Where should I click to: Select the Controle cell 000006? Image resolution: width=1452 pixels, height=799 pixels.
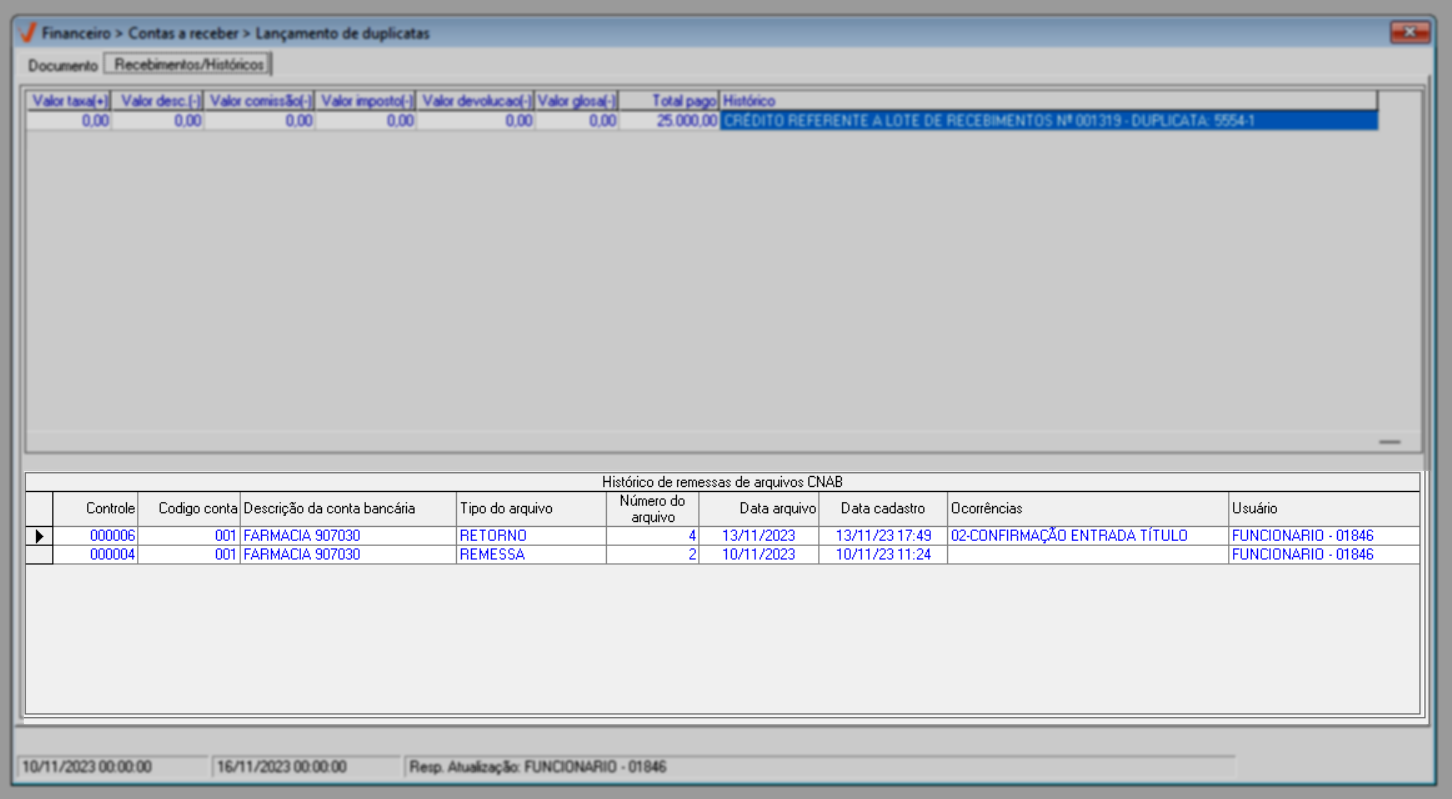click(x=95, y=536)
